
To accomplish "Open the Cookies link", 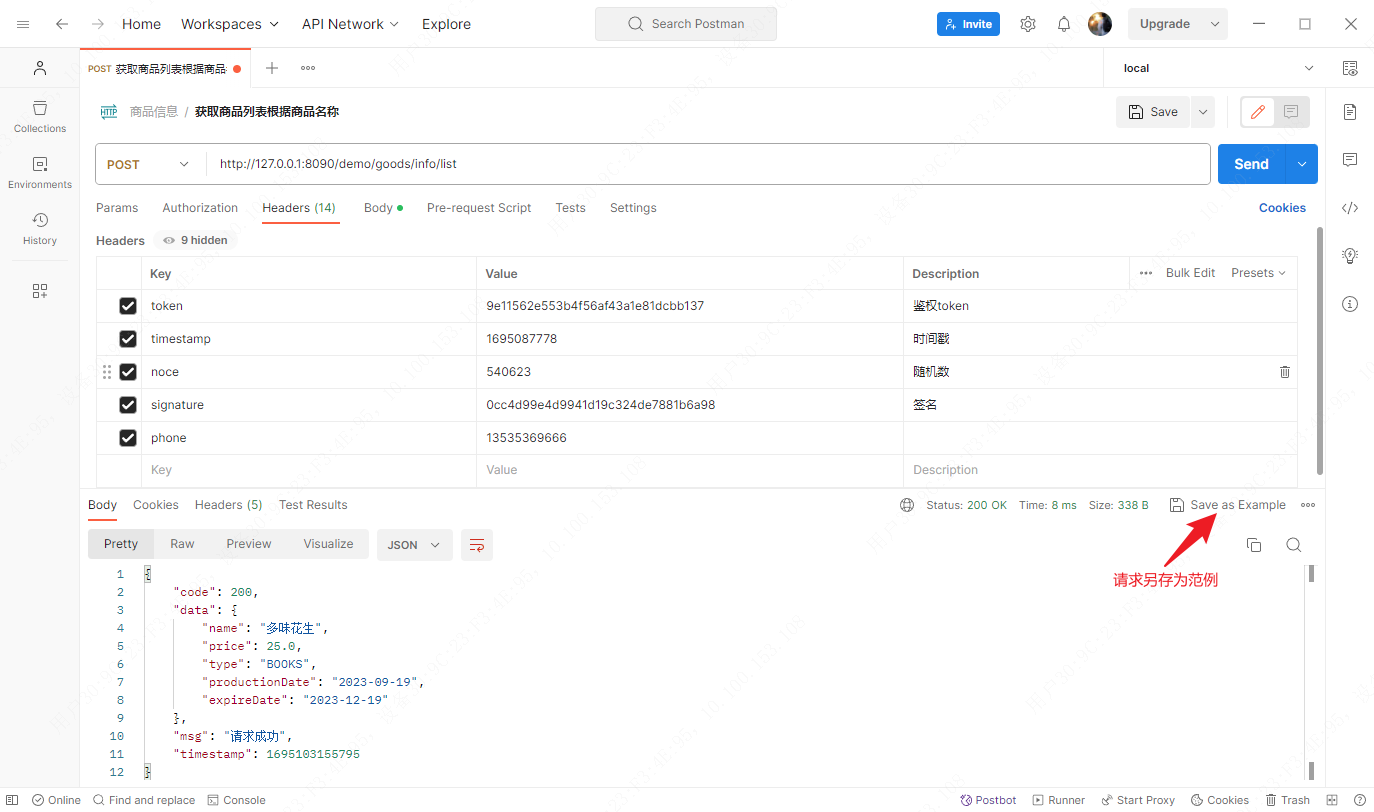I will (1282, 208).
